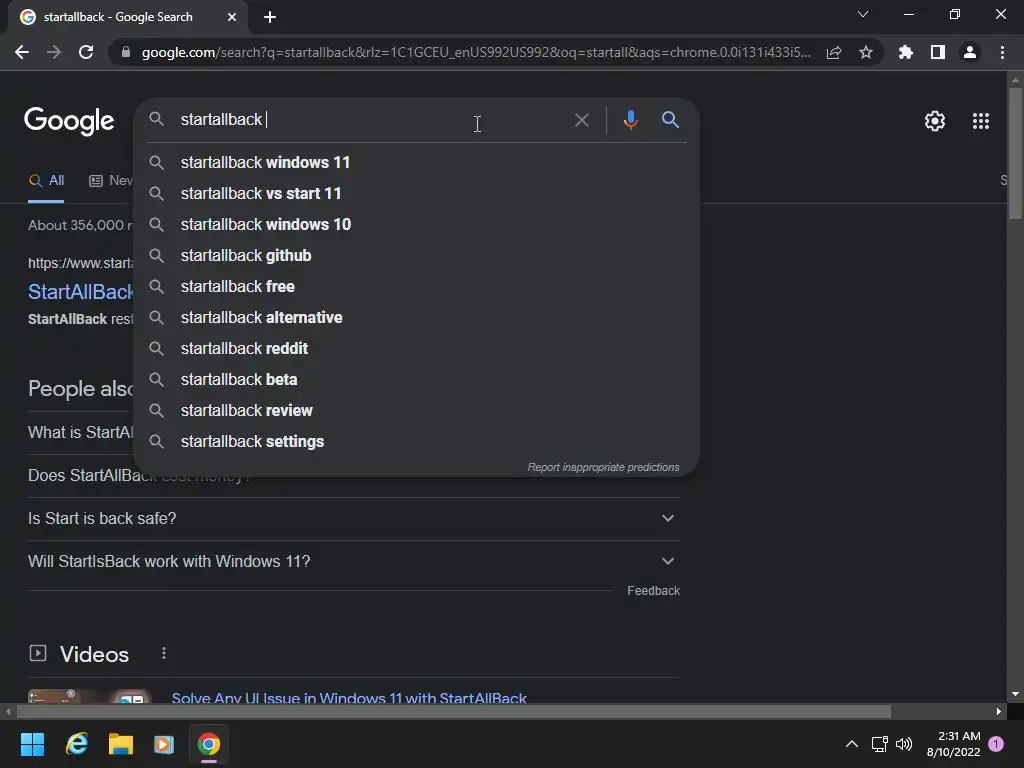Select suggestion startallback windows 11
The width and height of the screenshot is (1024, 768).
pyautogui.click(x=417, y=163)
